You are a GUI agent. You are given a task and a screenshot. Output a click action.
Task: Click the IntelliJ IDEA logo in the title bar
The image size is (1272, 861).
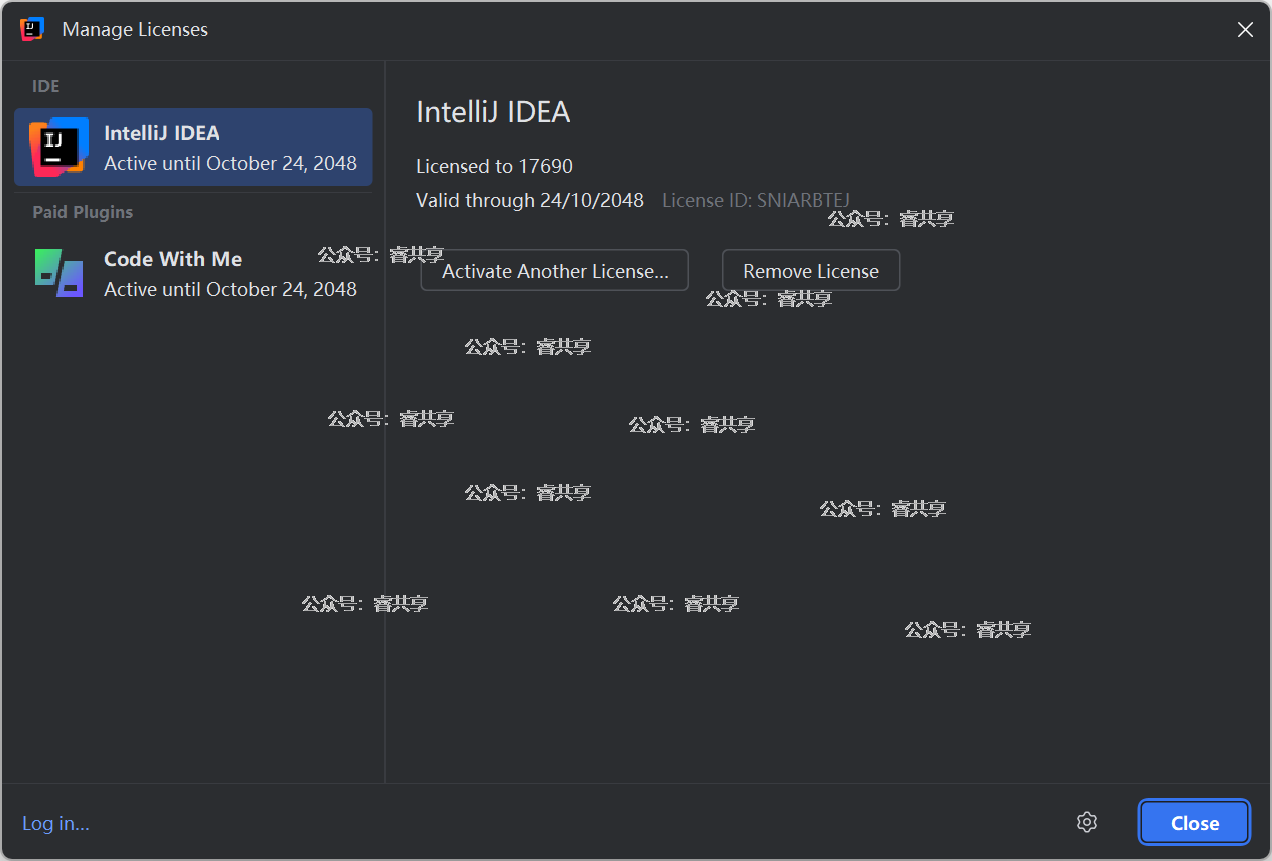[x=32, y=29]
